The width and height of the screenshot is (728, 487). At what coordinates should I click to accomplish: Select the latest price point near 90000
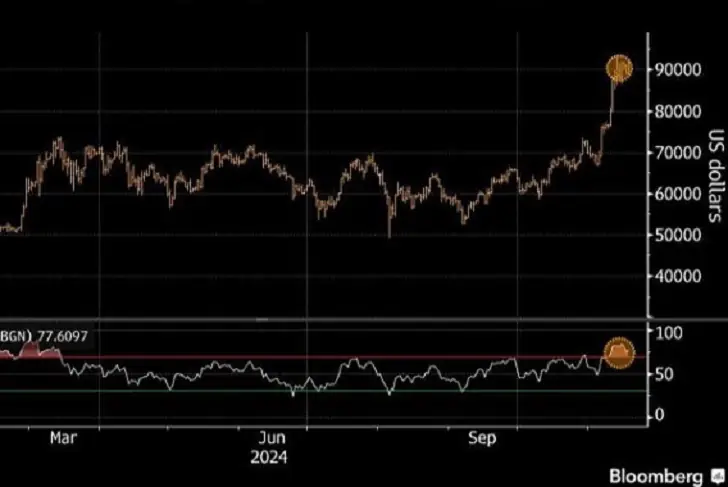tap(620, 68)
